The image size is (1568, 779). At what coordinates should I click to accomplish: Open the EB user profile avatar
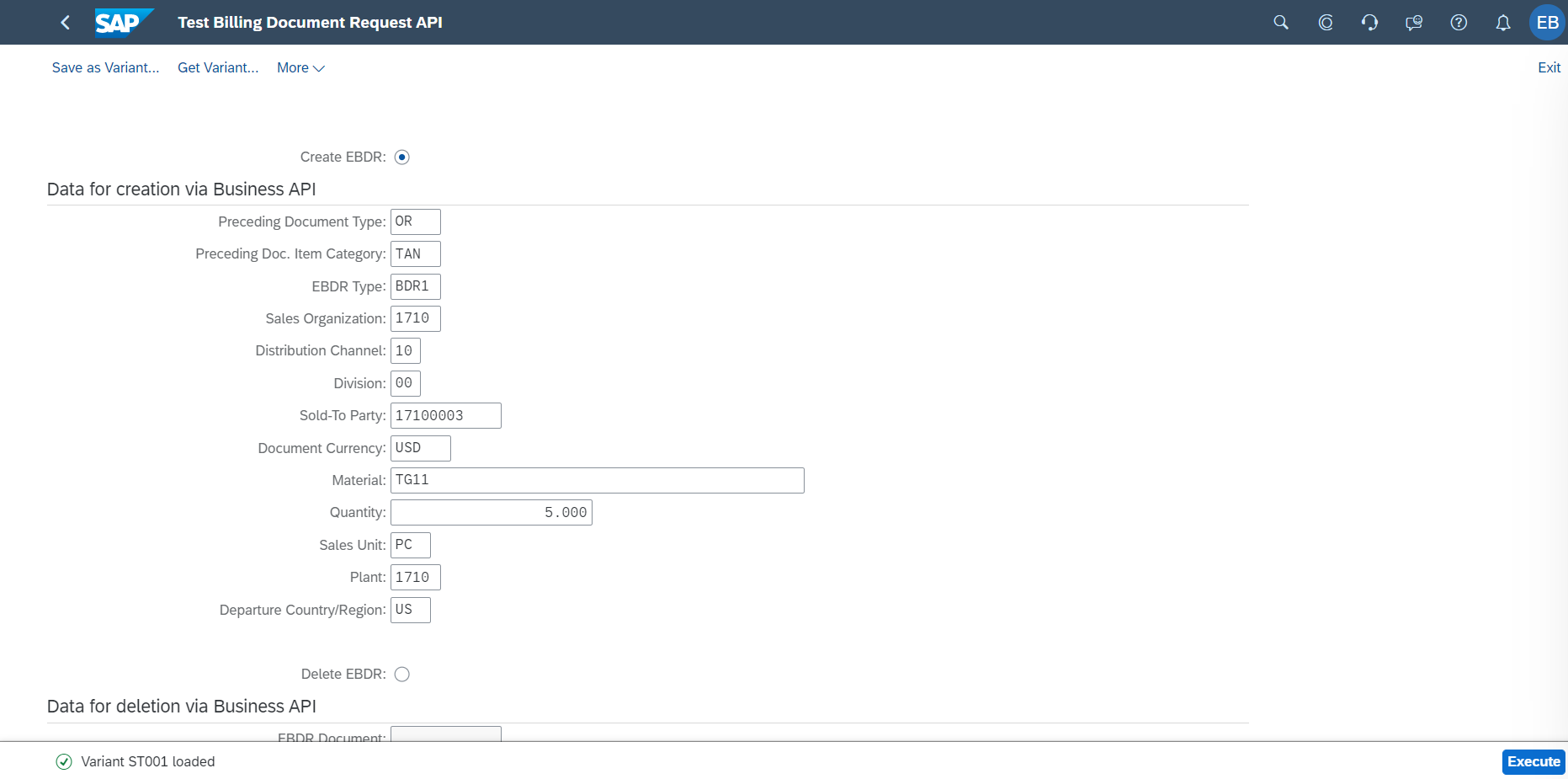click(x=1547, y=23)
